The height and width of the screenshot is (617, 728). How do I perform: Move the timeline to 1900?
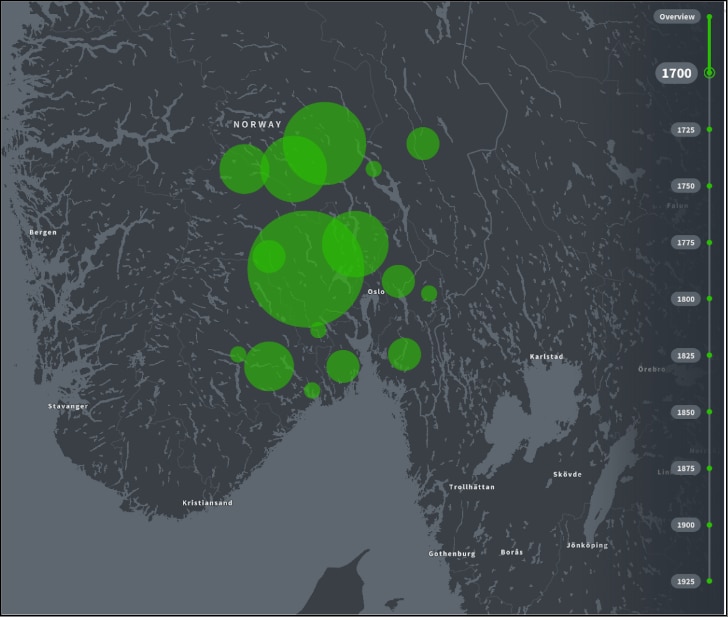coord(685,525)
